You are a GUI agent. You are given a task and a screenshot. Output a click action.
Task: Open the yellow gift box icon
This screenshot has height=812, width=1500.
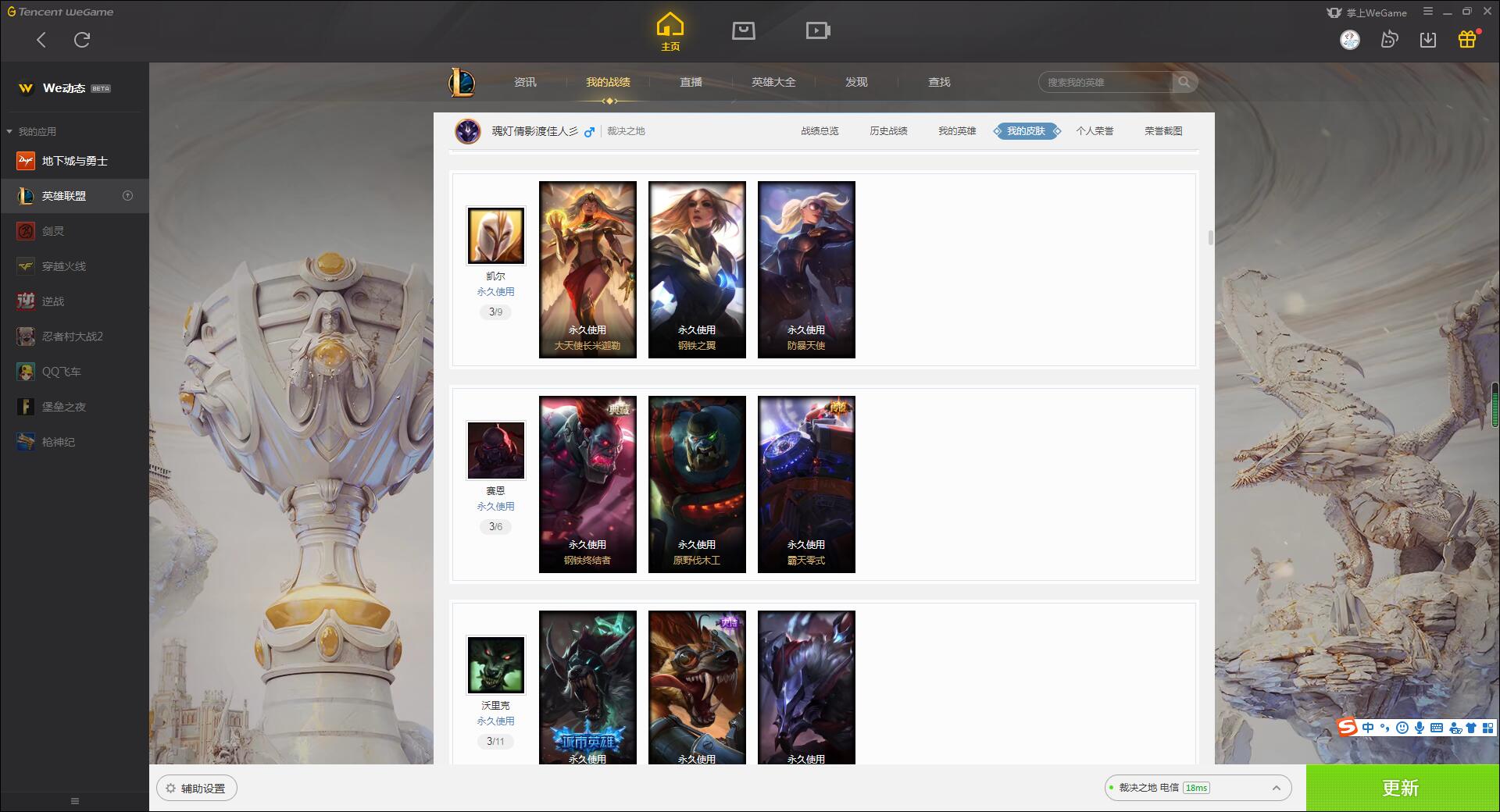click(1466, 39)
